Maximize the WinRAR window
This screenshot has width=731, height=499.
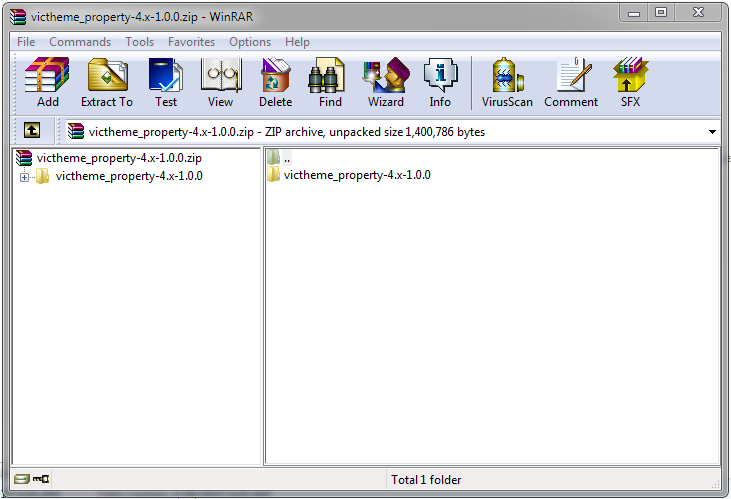click(x=661, y=13)
